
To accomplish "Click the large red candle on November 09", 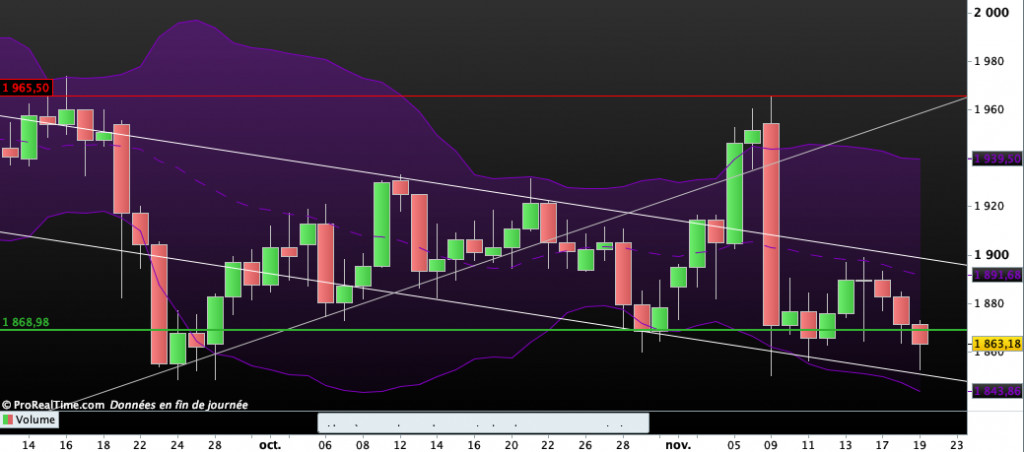I will (x=771, y=224).
